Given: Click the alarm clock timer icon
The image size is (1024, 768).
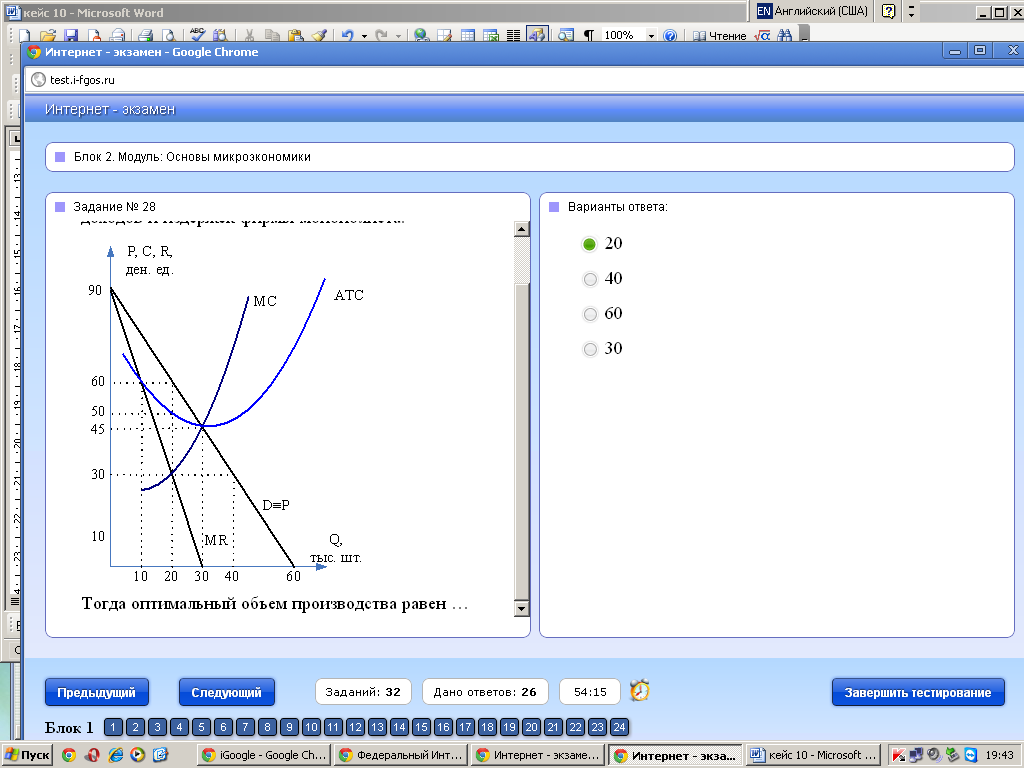Looking at the screenshot, I should point(639,691).
